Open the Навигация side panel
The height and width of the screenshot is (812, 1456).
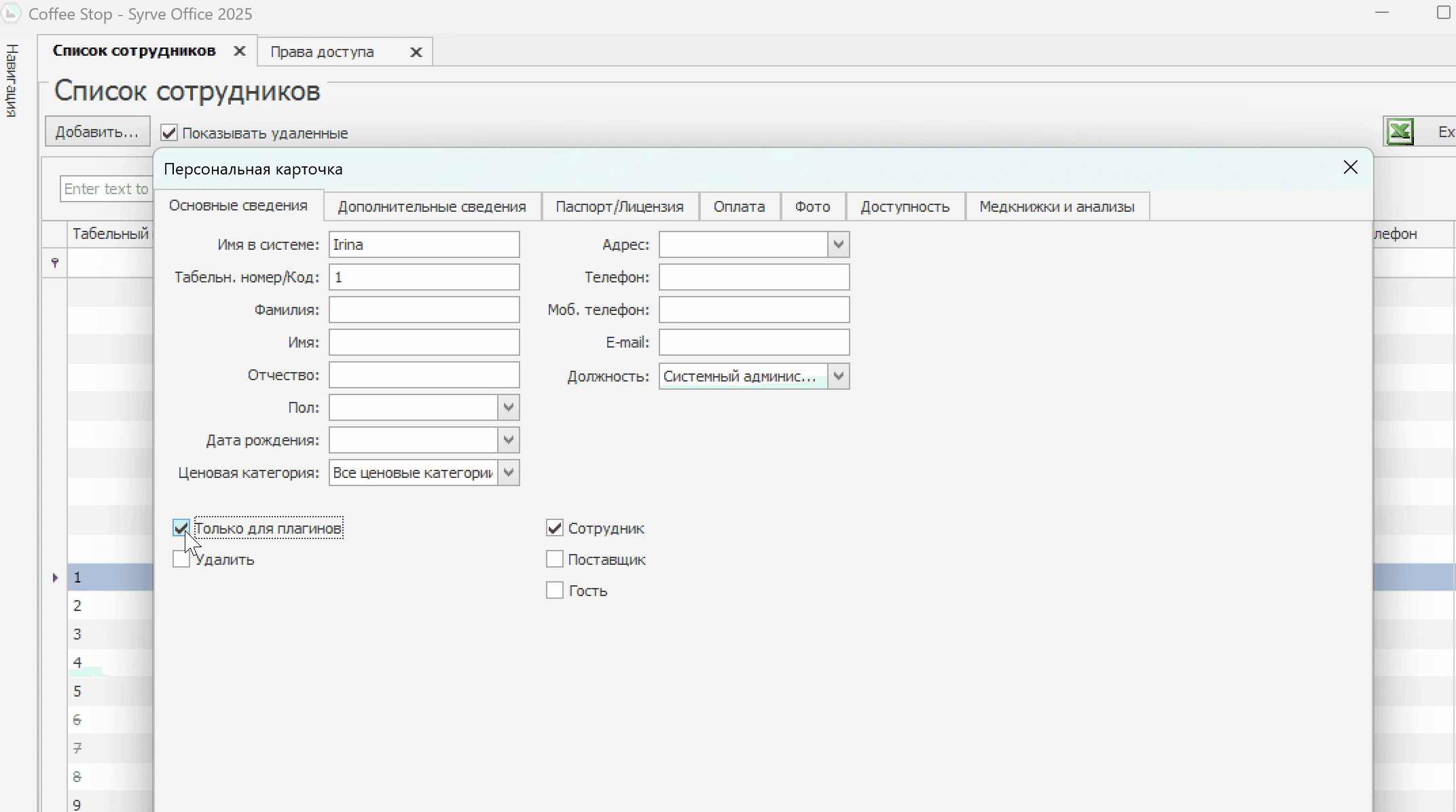point(12,80)
